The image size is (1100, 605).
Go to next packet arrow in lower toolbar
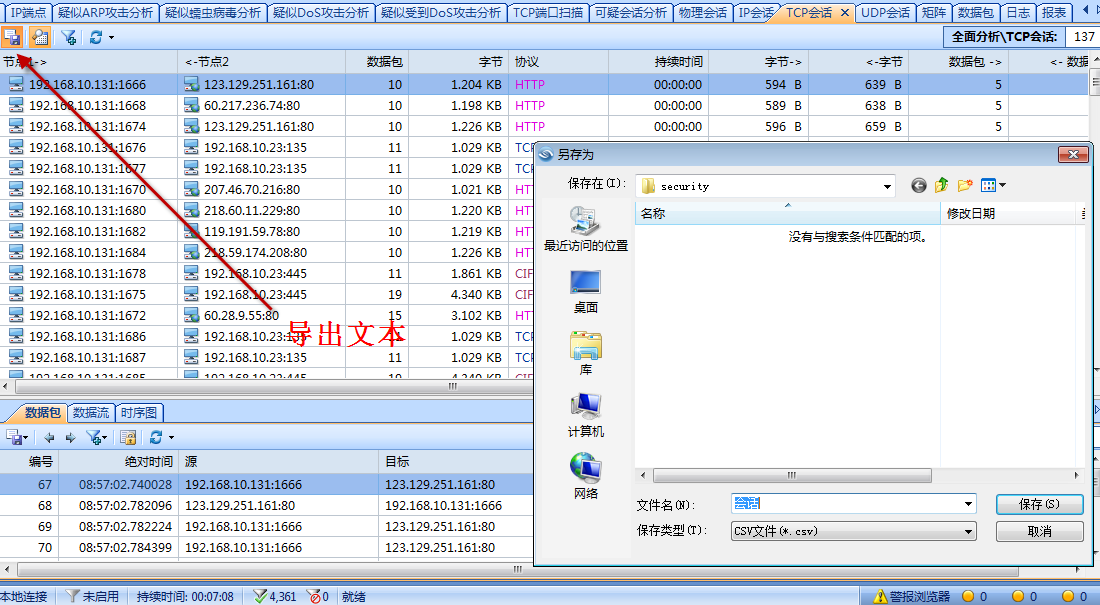coord(70,437)
